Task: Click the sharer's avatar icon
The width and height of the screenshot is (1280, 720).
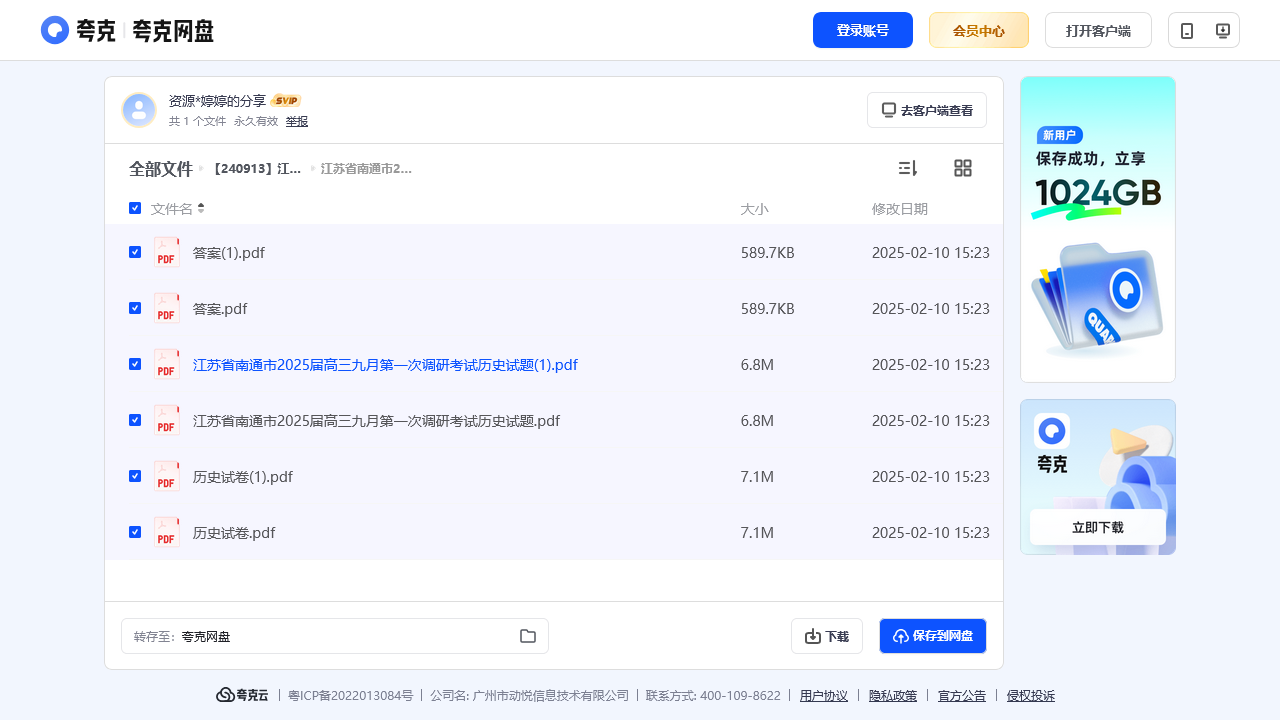Action: click(x=139, y=110)
